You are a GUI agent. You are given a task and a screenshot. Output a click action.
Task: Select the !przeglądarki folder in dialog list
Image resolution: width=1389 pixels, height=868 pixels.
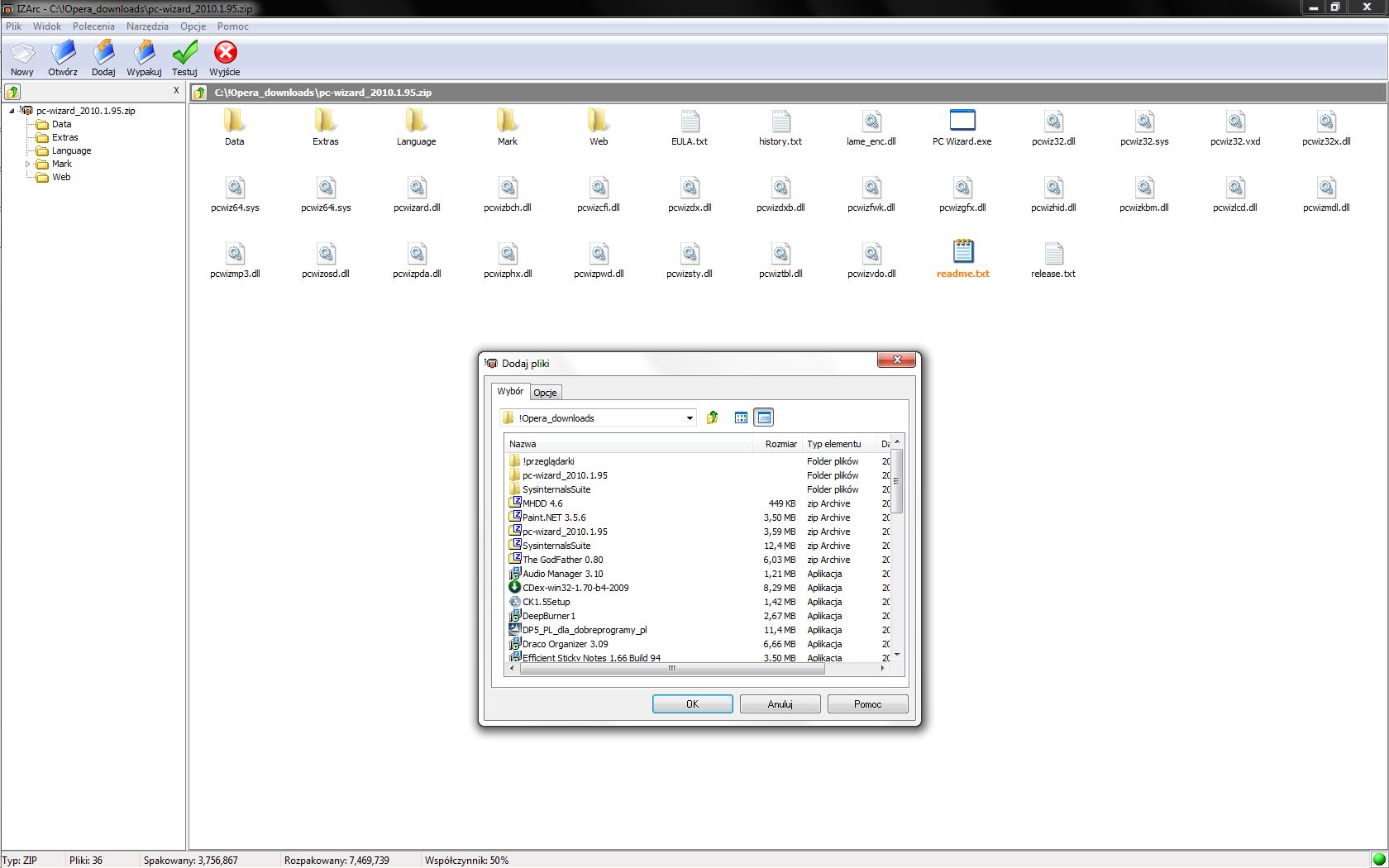pos(548,461)
